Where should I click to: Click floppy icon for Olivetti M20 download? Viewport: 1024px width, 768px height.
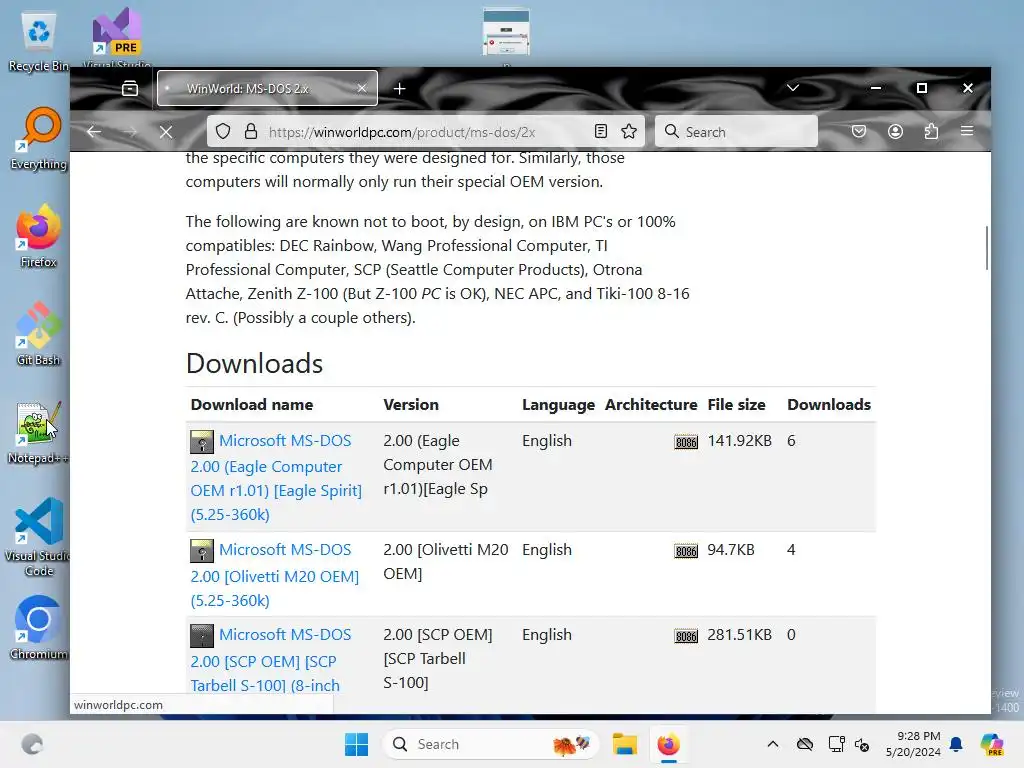click(202, 551)
